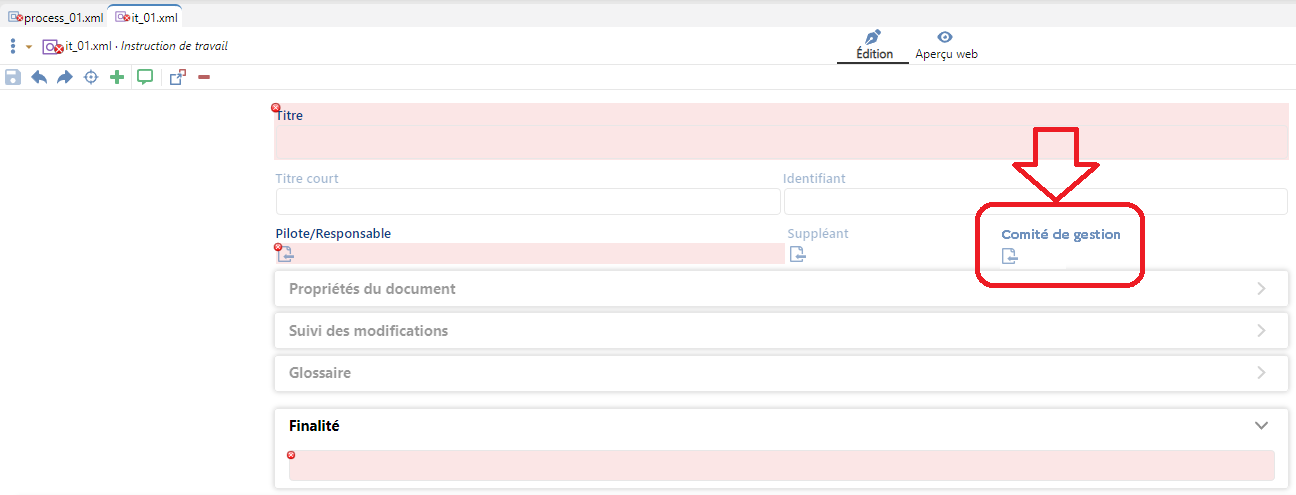Click the open in external window icon
Image resolution: width=1296 pixels, height=495 pixels.
[x=177, y=77]
